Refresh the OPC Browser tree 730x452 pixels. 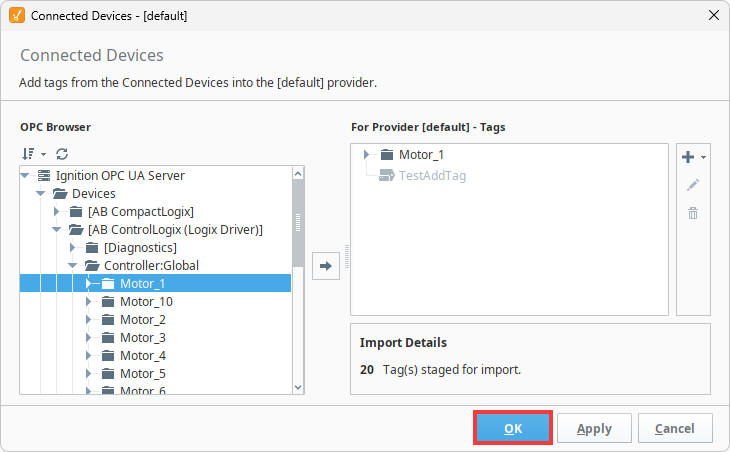pyautogui.click(x=62, y=154)
